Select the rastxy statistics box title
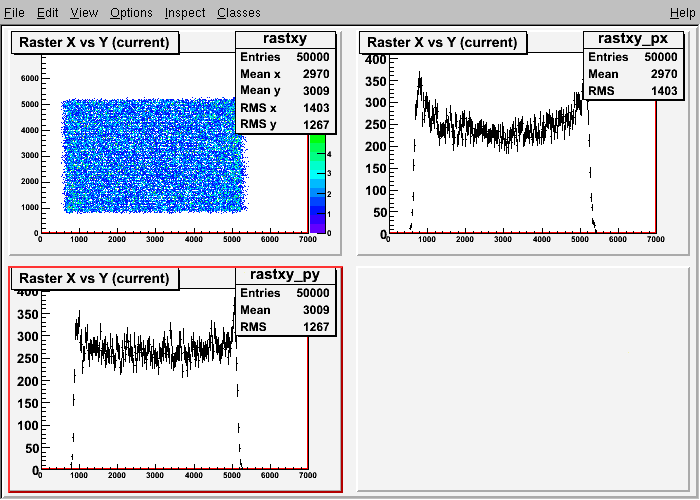 click(285, 39)
